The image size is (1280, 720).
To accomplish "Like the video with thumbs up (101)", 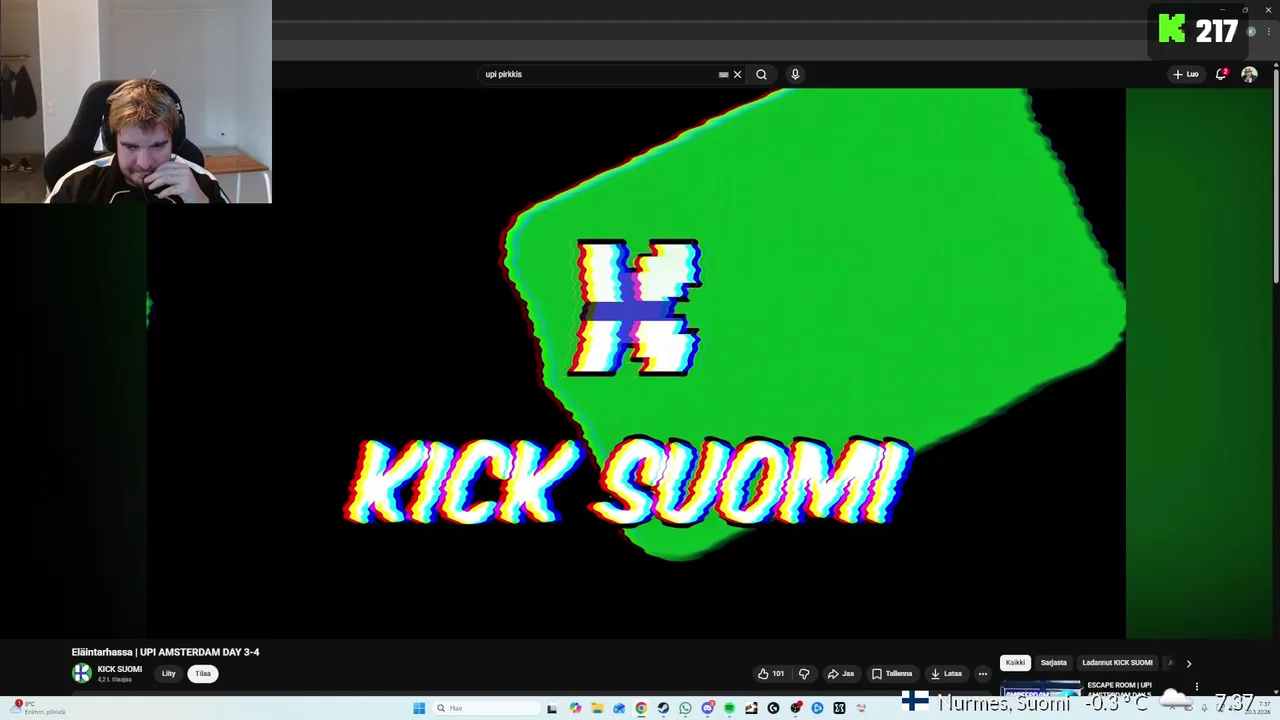I will pos(771,674).
